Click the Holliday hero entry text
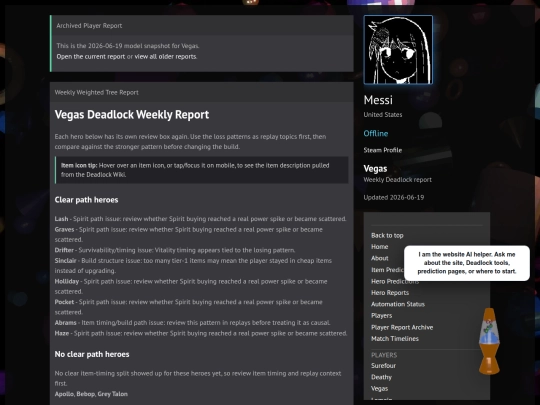Viewport: 540px width, 405px height. 191,287
